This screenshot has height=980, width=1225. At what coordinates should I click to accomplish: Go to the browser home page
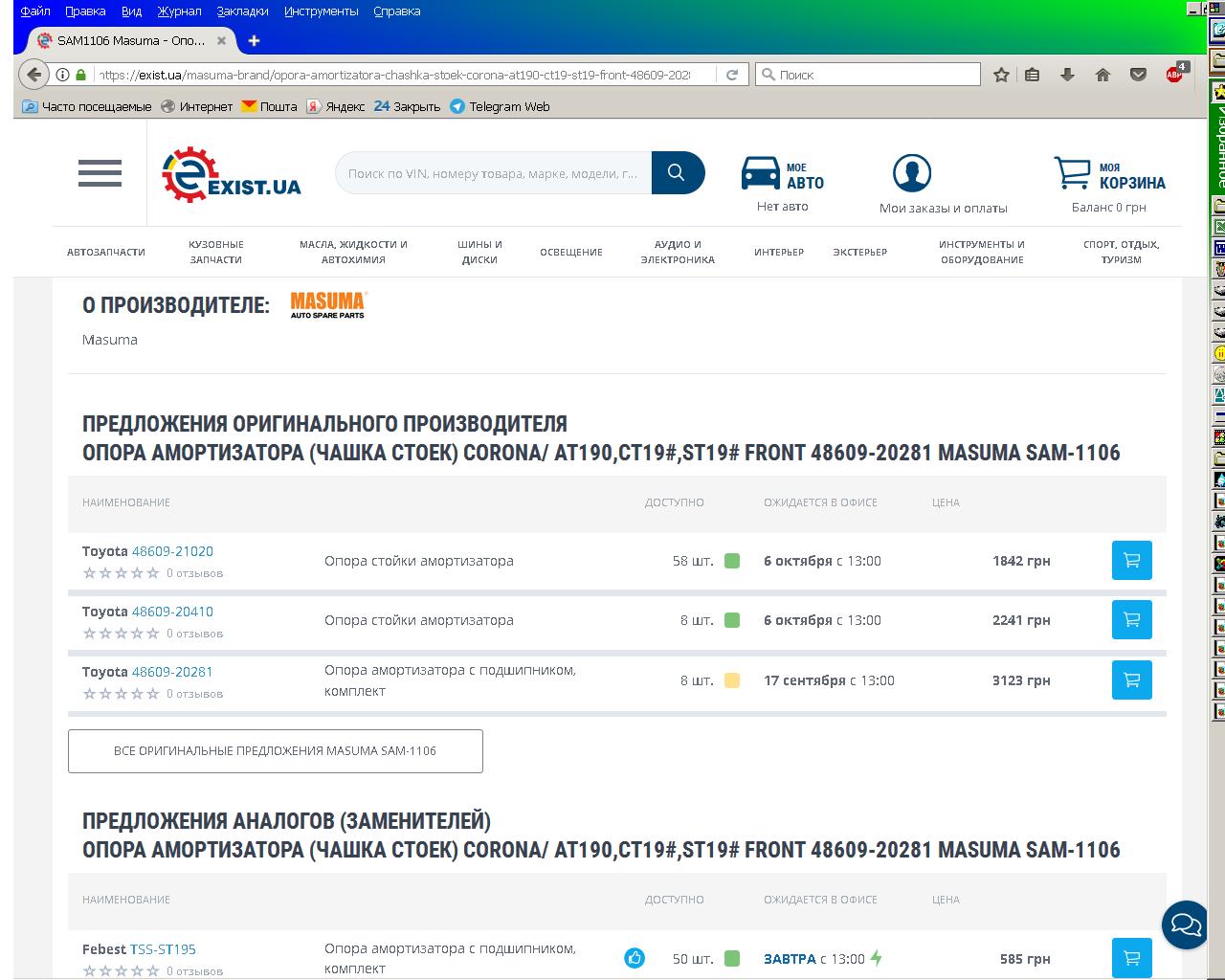(1102, 75)
